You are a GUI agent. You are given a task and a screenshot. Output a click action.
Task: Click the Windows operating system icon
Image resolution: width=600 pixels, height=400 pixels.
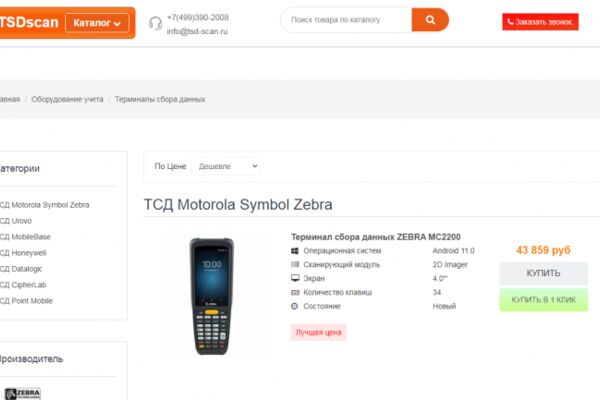coord(295,251)
